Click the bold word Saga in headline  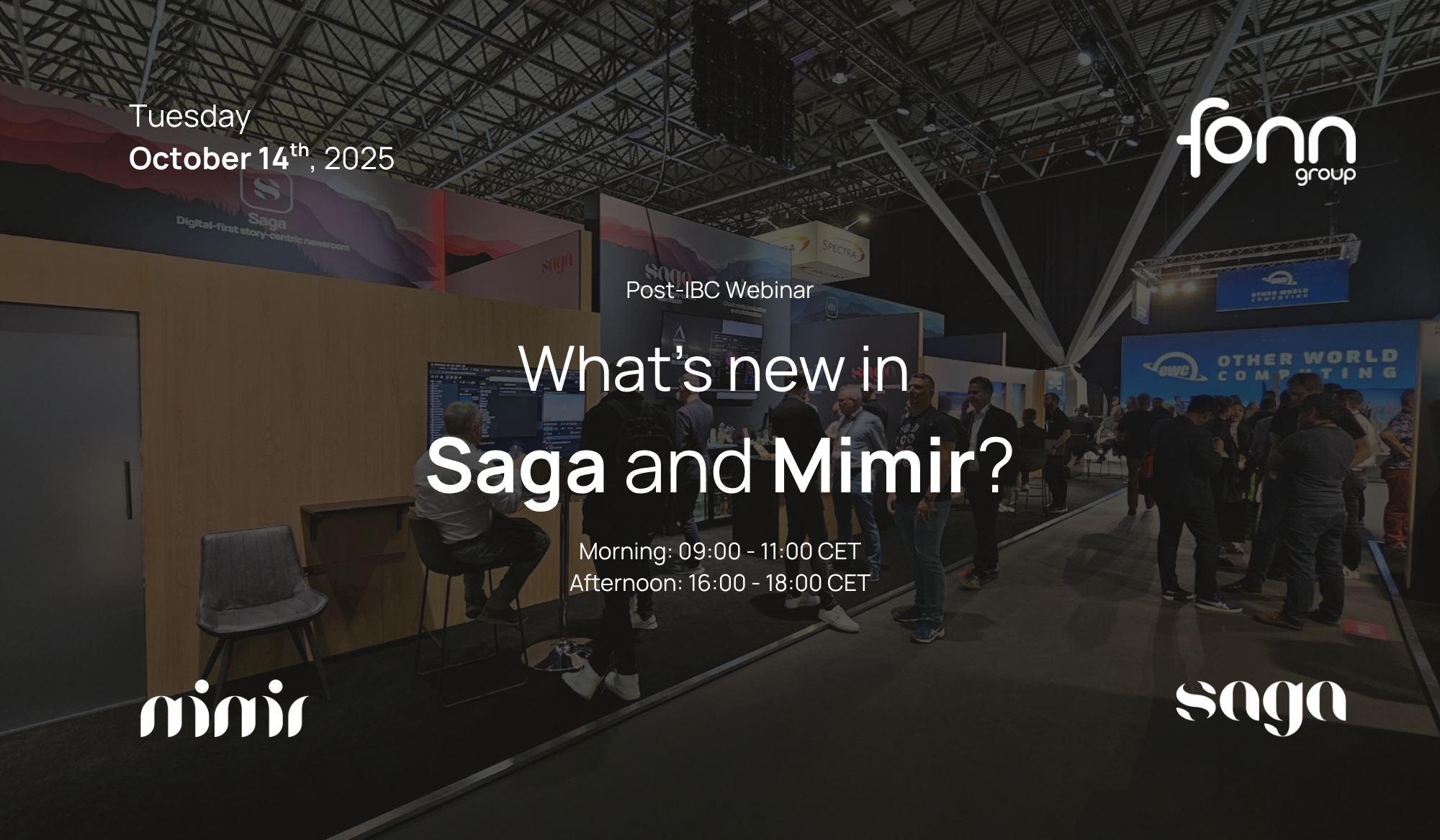516,466
